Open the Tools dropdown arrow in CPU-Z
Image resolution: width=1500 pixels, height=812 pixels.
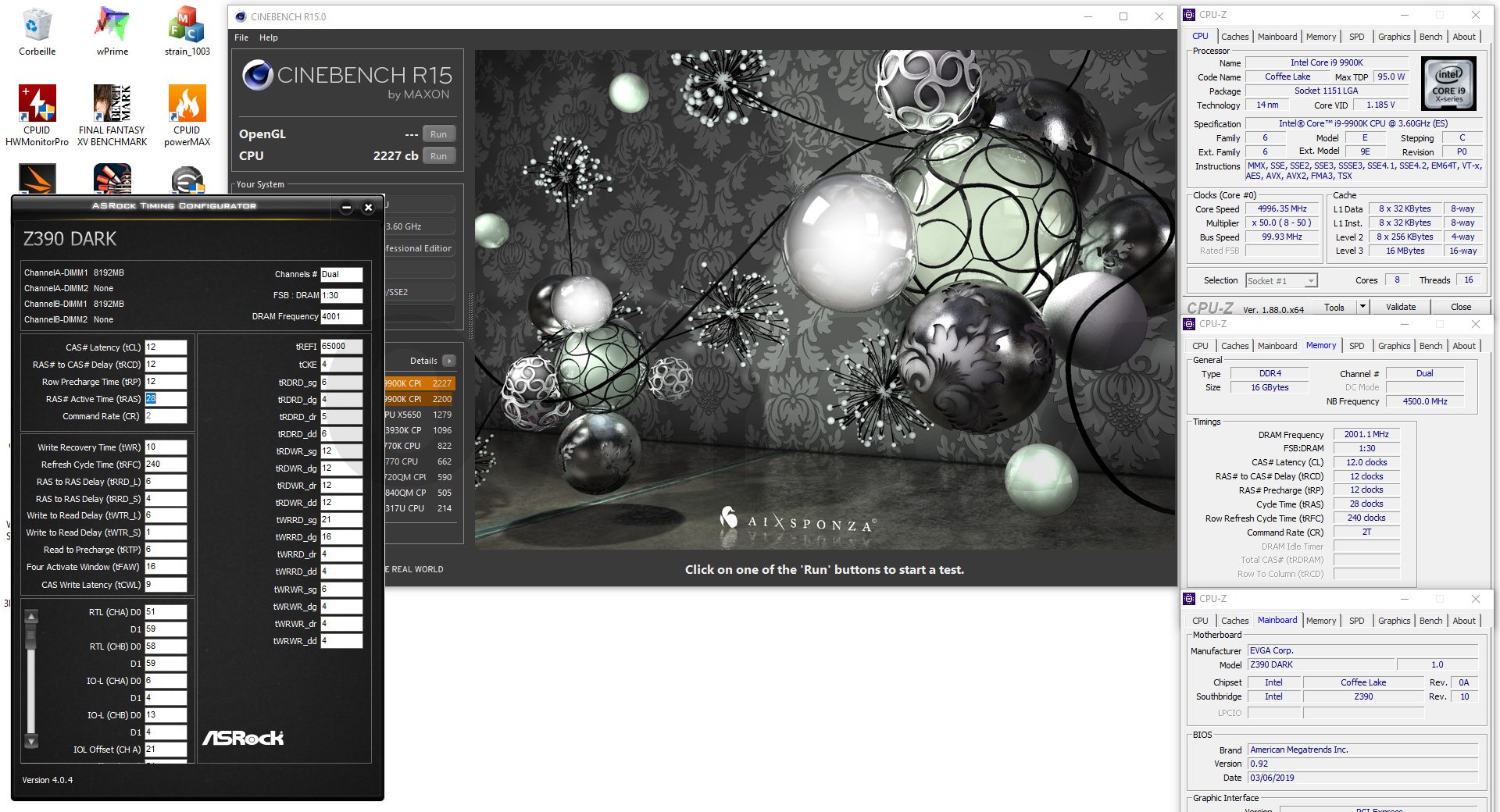[x=1362, y=307]
